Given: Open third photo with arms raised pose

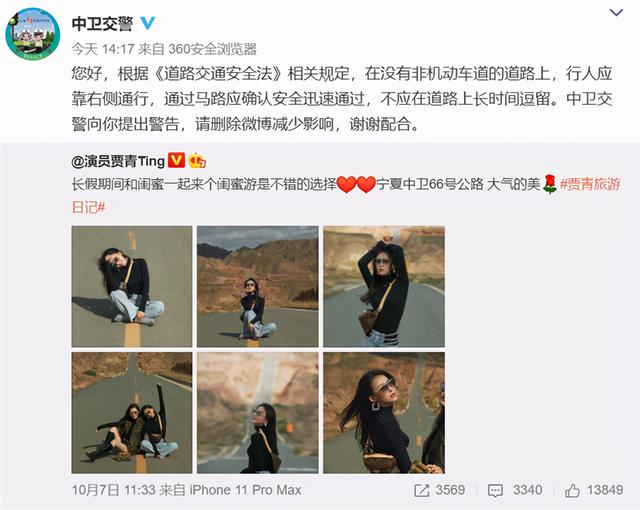Looking at the screenshot, I should pos(384,286).
